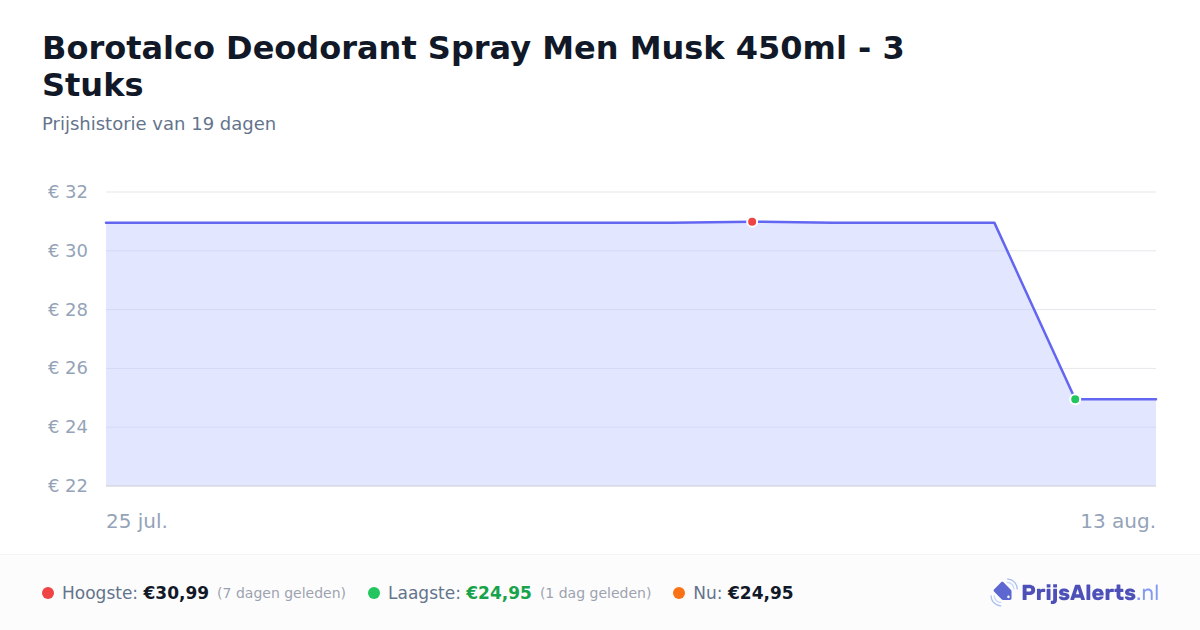Viewport: 1200px width, 630px height.
Task: Click the € 32 axis label
Action: (68, 192)
